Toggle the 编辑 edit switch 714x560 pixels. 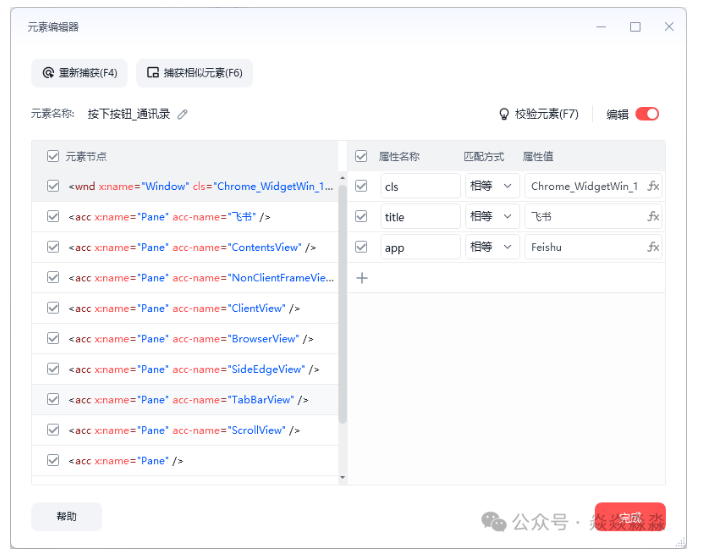pyautogui.click(x=647, y=114)
